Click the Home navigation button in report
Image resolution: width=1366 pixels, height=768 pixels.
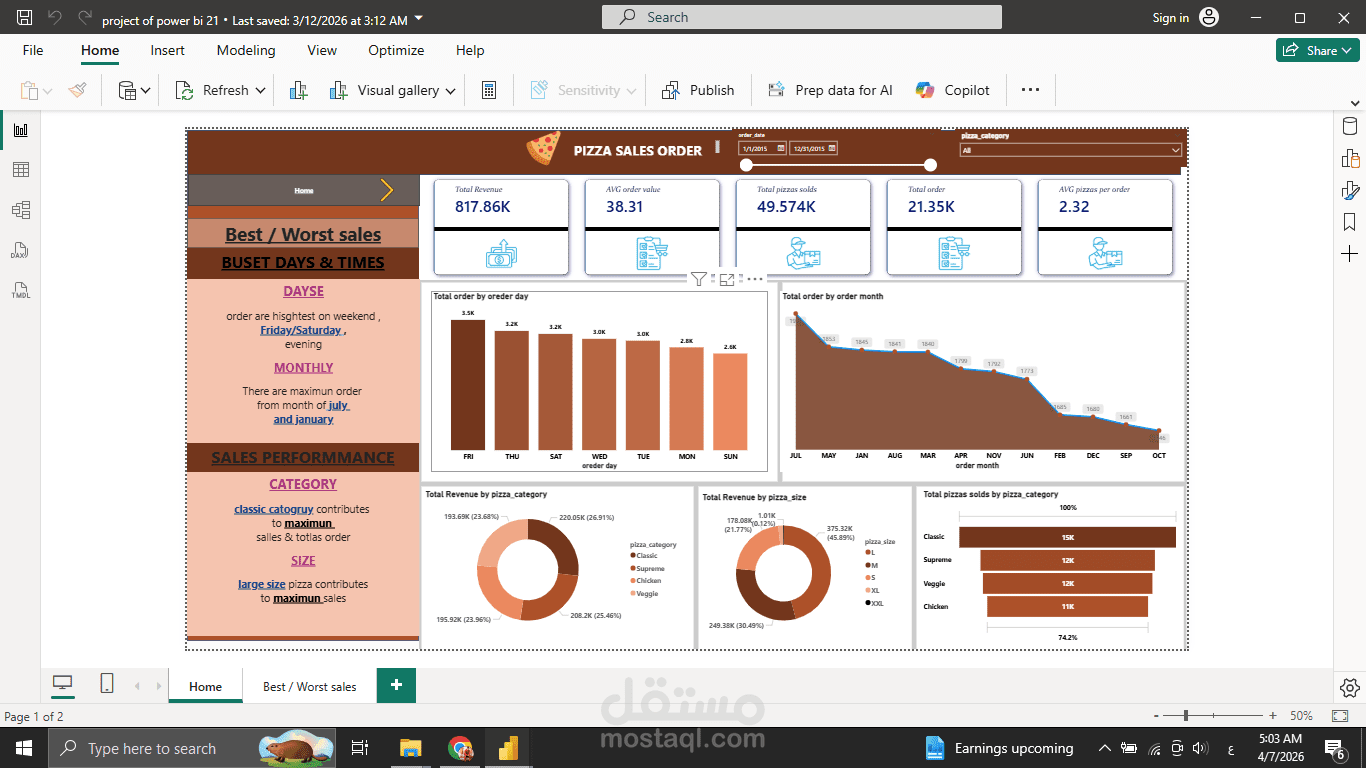[303, 190]
